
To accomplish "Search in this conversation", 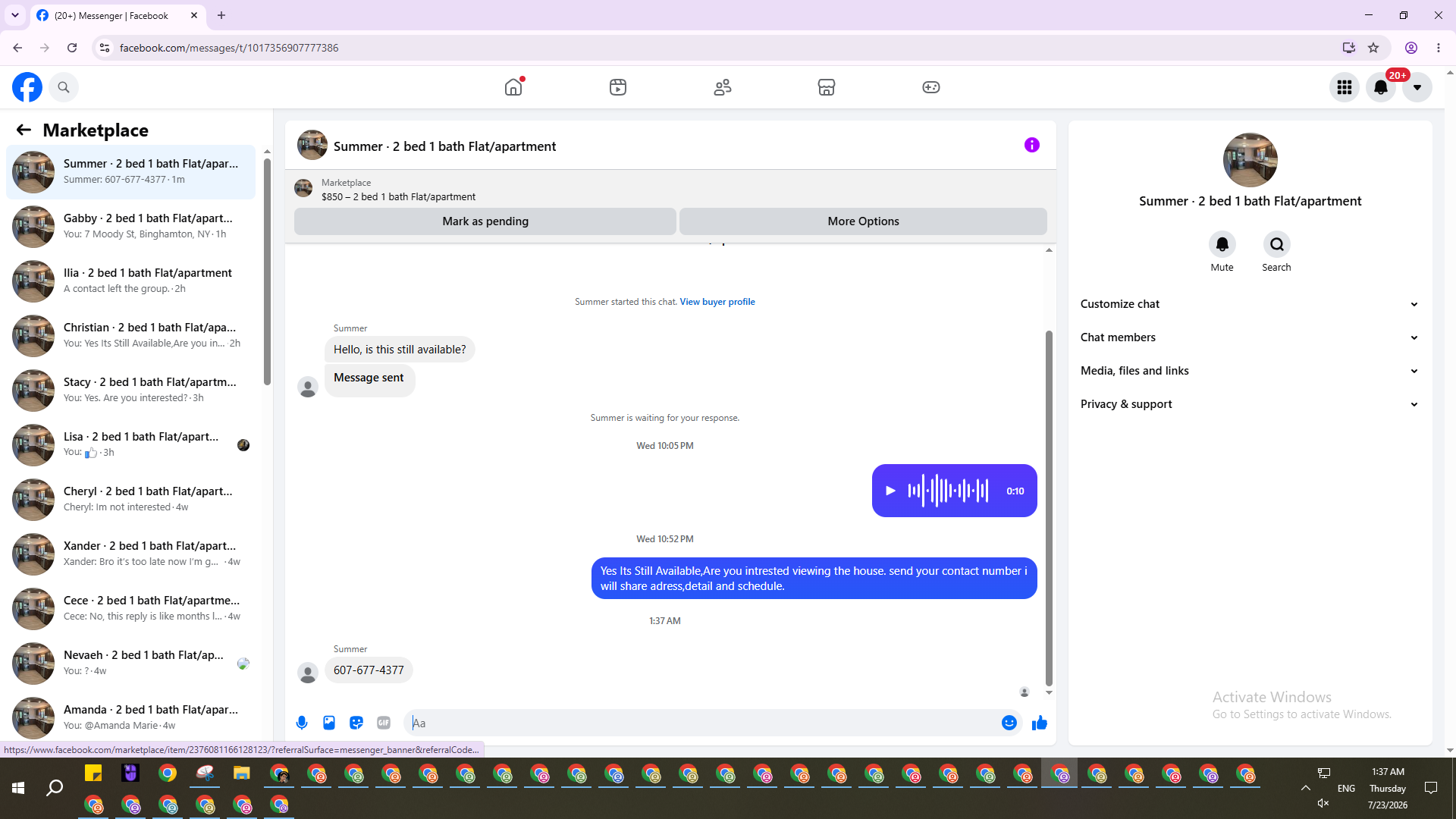I will pyautogui.click(x=1277, y=244).
